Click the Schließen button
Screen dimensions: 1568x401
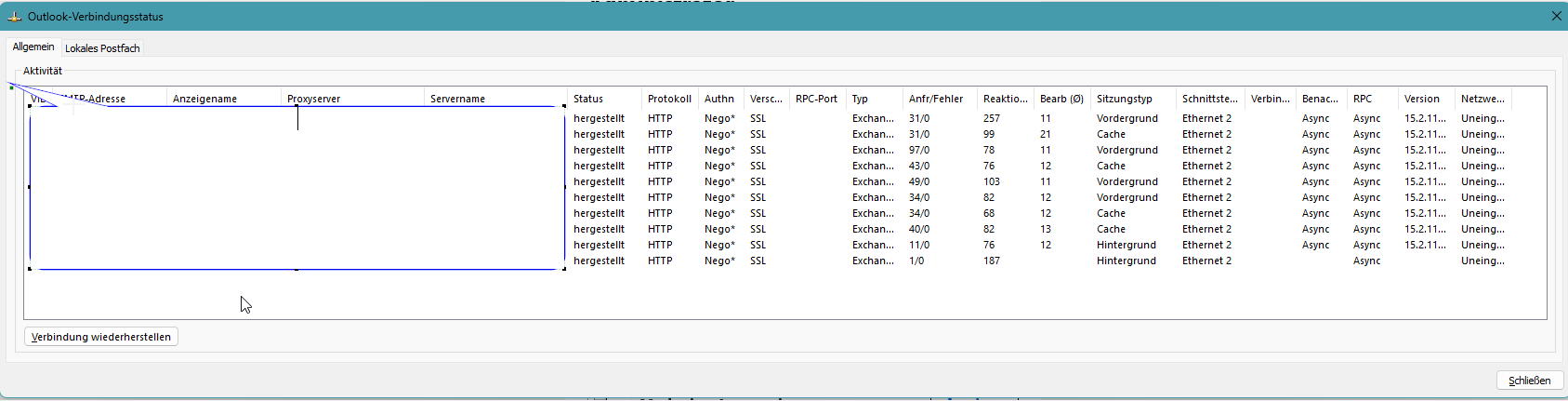[x=1530, y=381]
